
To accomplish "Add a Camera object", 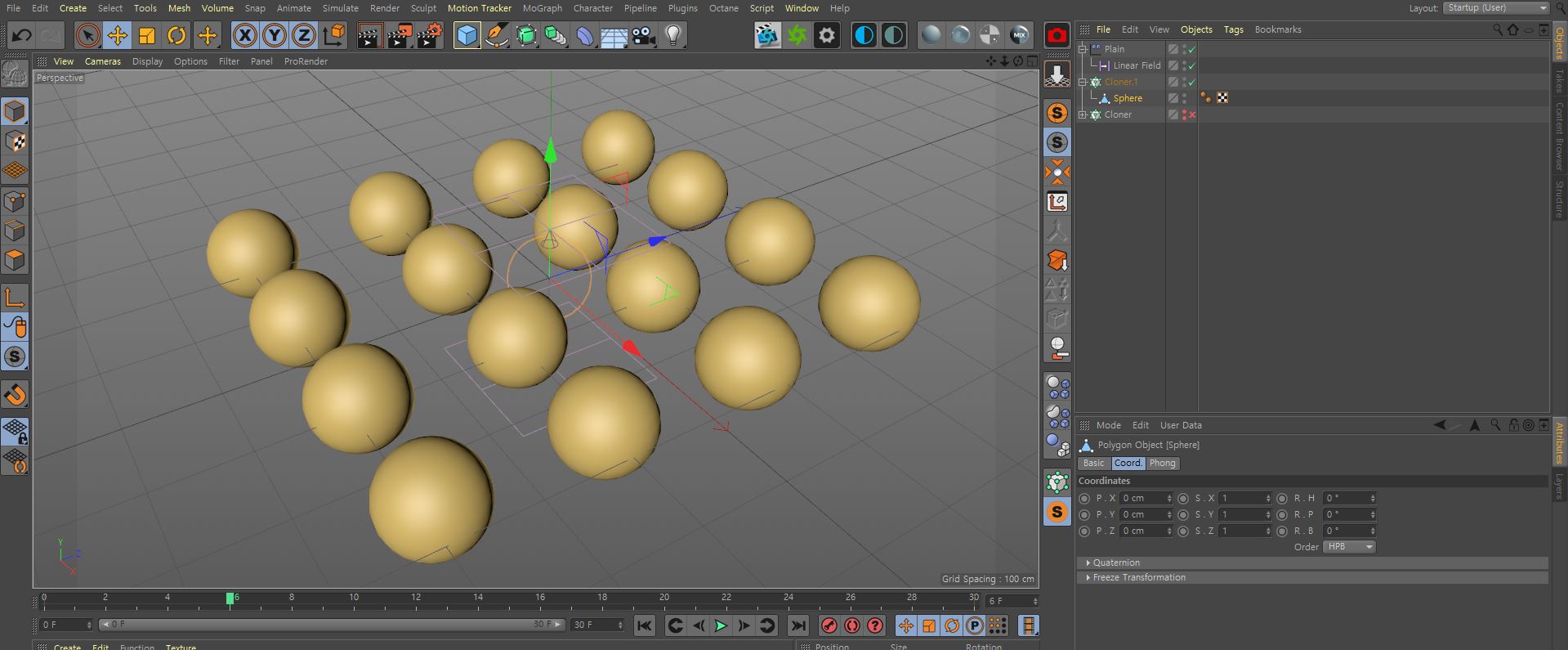I will pos(644,35).
